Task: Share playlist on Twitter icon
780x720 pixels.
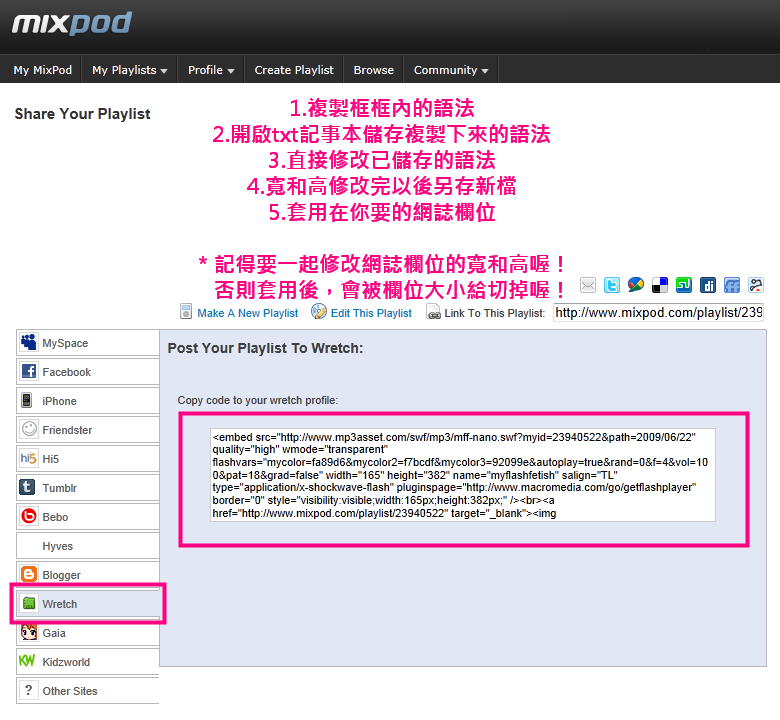Action: pyautogui.click(x=612, y=285)
